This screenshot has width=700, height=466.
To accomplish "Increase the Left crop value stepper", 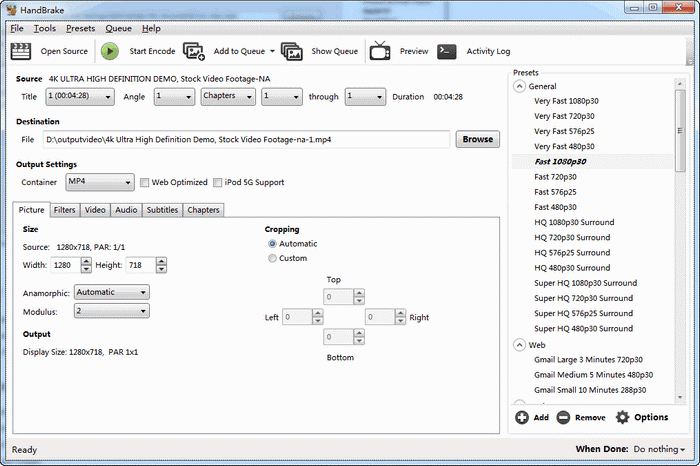I will [317, 313].
